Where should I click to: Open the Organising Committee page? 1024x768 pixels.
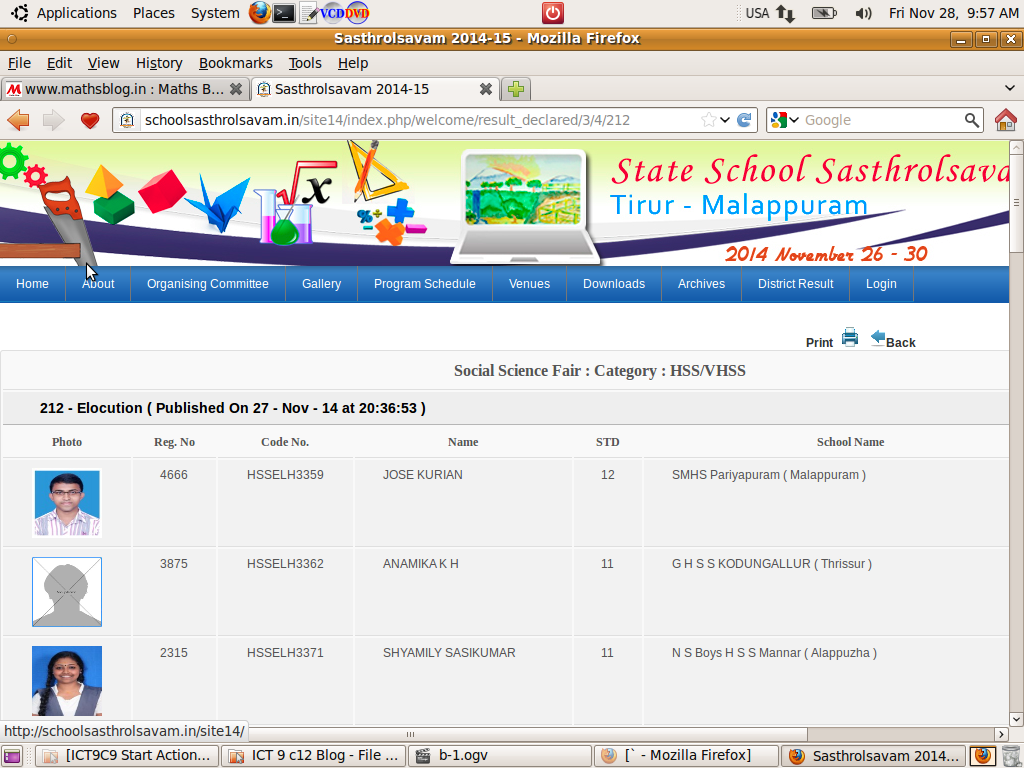click(x=208, y=284)
